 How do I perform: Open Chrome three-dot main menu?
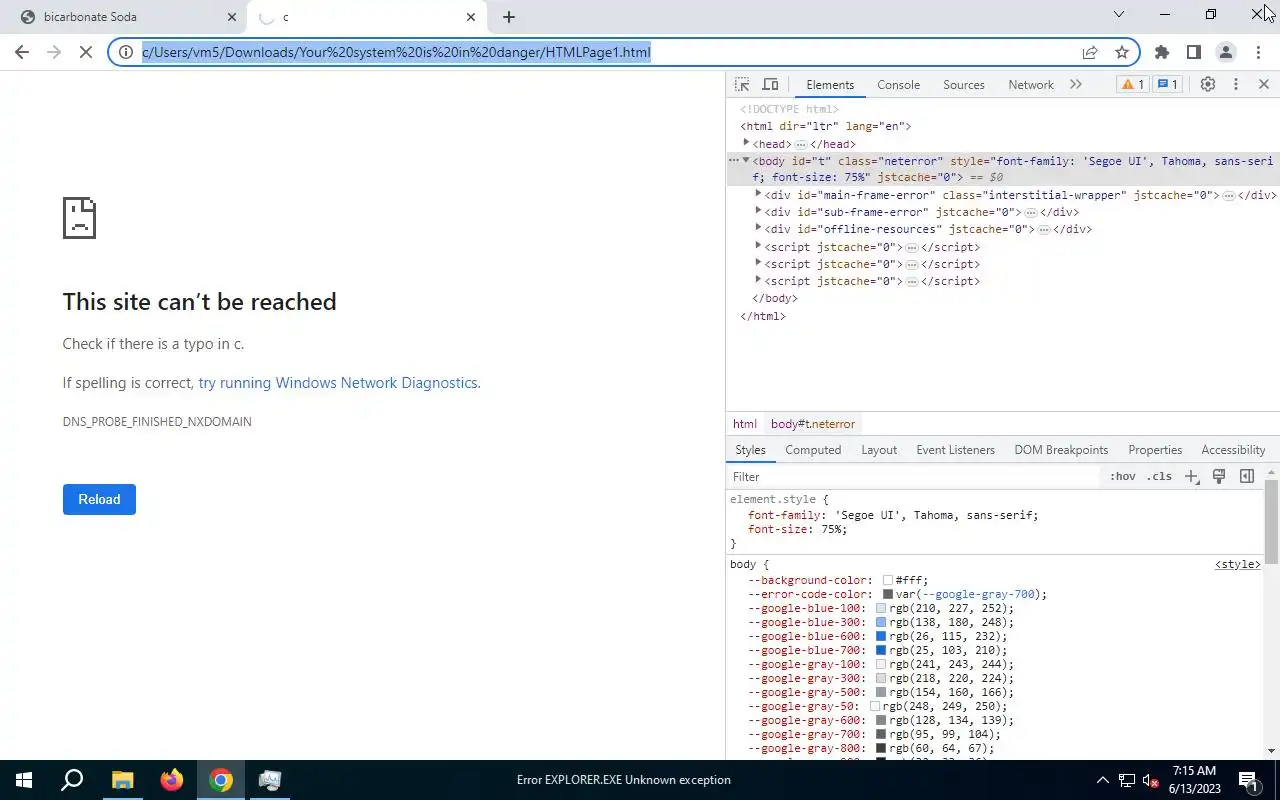click(x=1258, y=52)
